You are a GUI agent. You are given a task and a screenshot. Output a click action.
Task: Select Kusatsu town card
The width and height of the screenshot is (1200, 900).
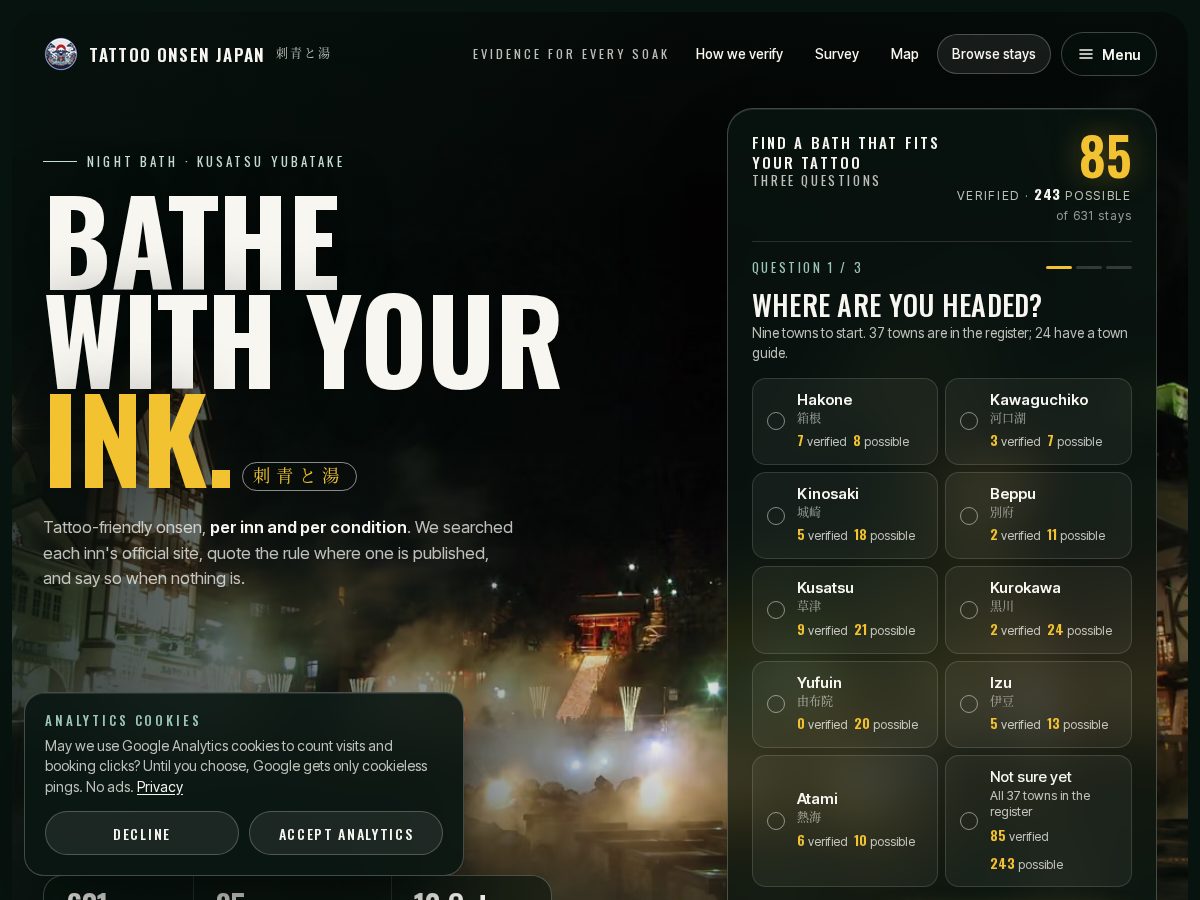click(x=845, y=610)
